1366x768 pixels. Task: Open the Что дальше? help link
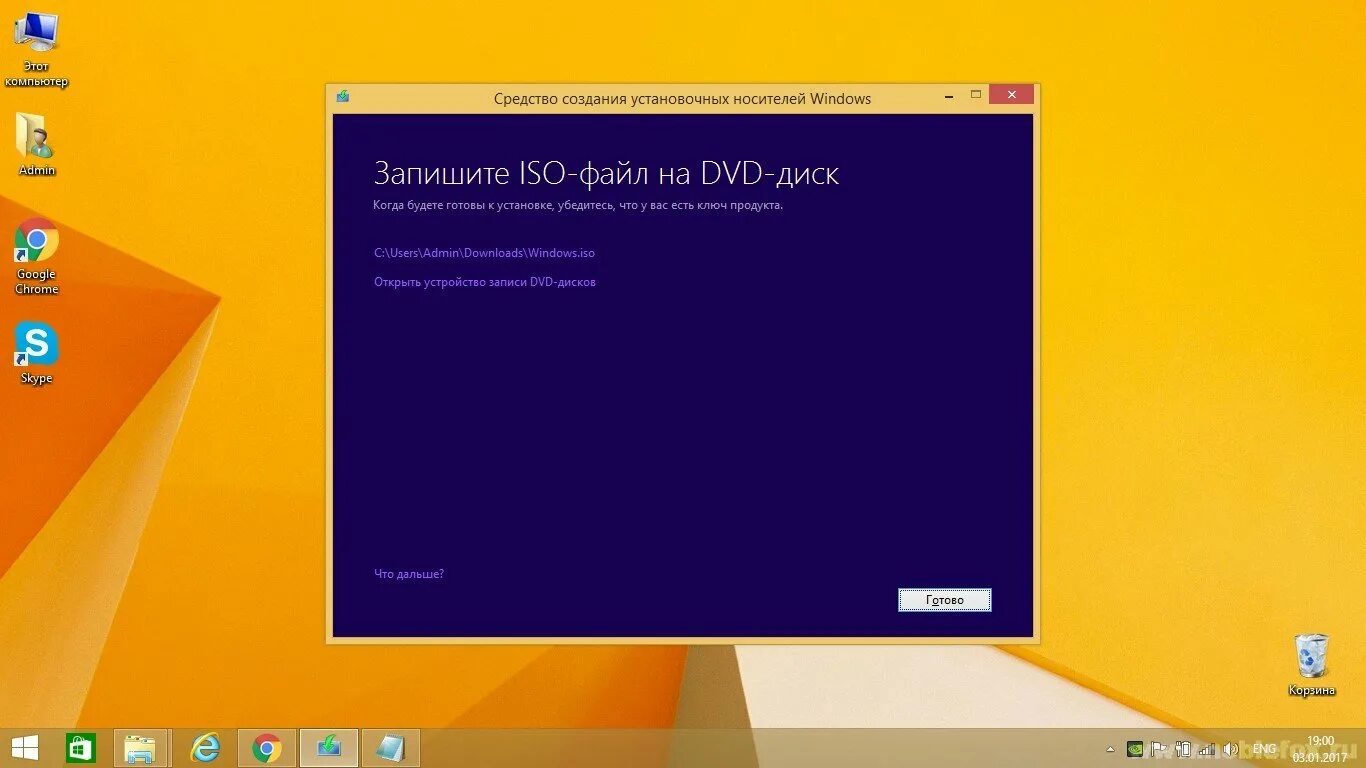point(409,574)
